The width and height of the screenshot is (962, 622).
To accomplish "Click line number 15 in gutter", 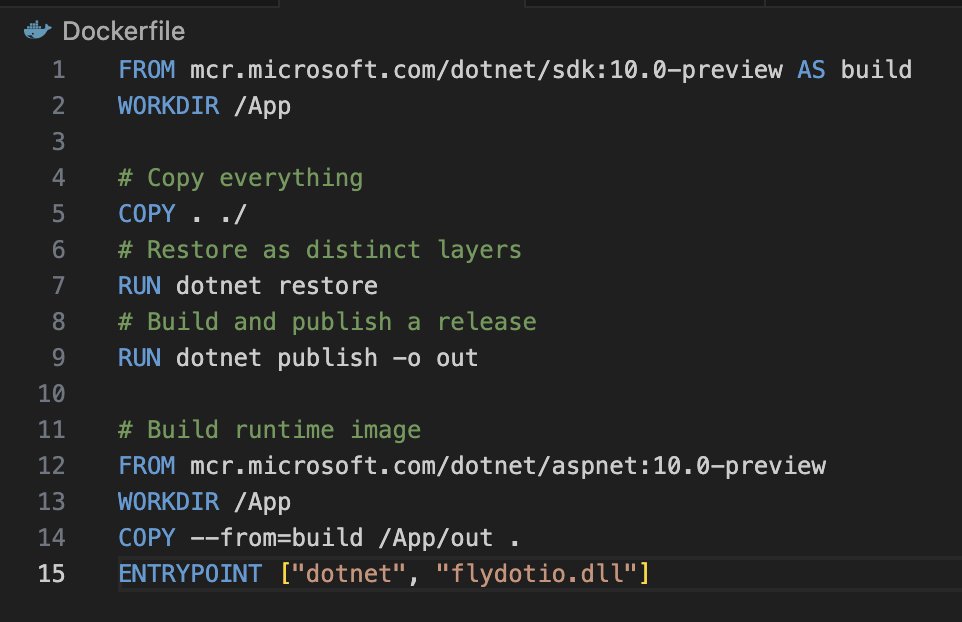I will coord(52,574).
